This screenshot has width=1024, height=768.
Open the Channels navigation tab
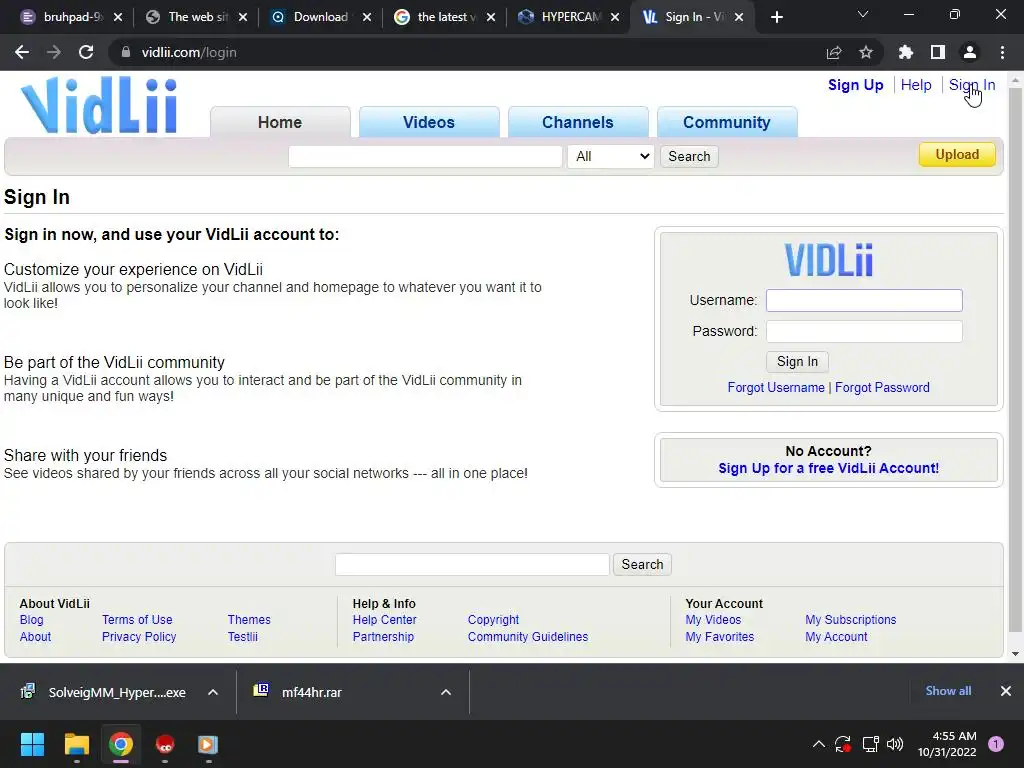tap(578, 122)
